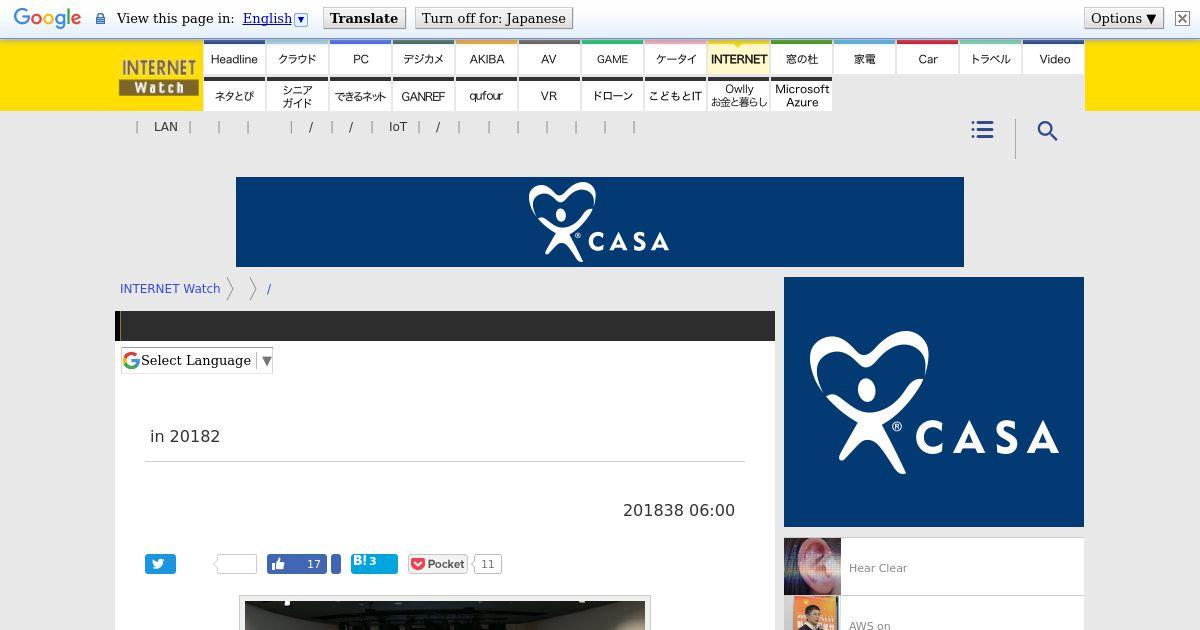This screenshot has height=630, width=1200.
Task: Save article to Pocket
Action: [437, 564]
